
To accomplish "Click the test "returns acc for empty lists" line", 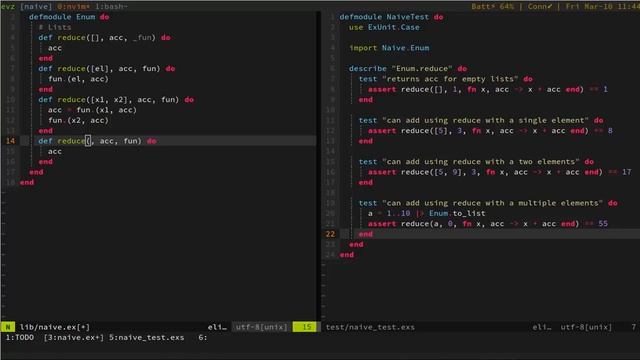I will coord(446,79).
